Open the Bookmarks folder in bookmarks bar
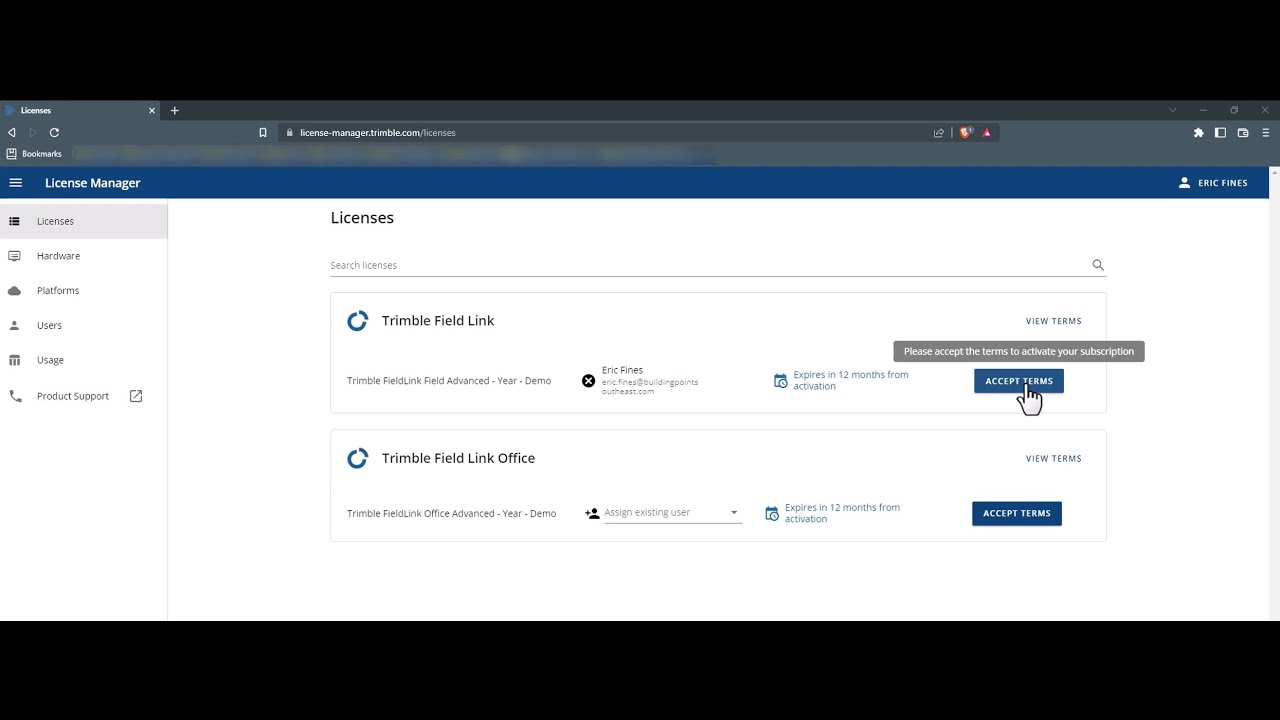1280x720 pixels. [35, 154]
